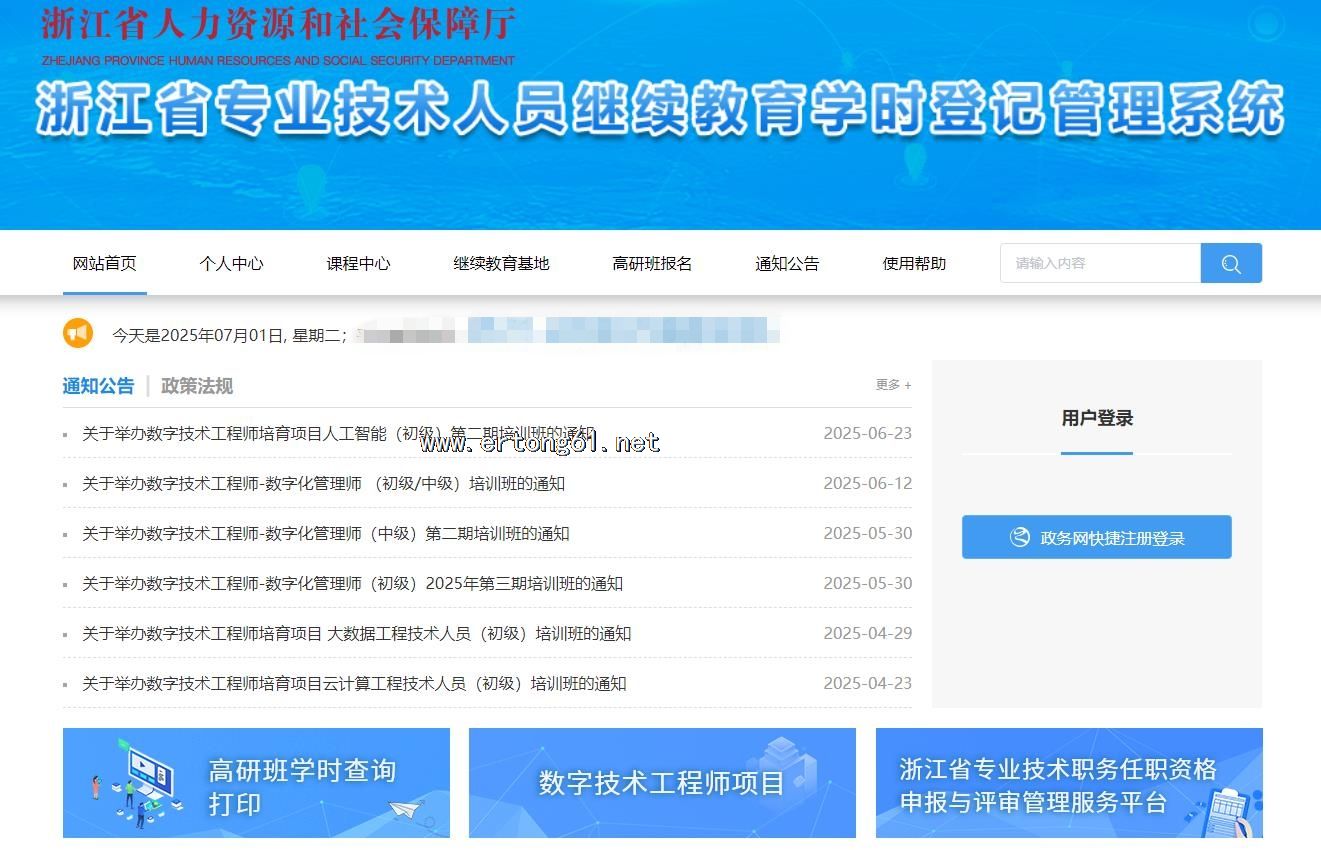1321x850 pixels.
Task: Switch to the 政策法规 tab
Action: click(x=197, y=386)
